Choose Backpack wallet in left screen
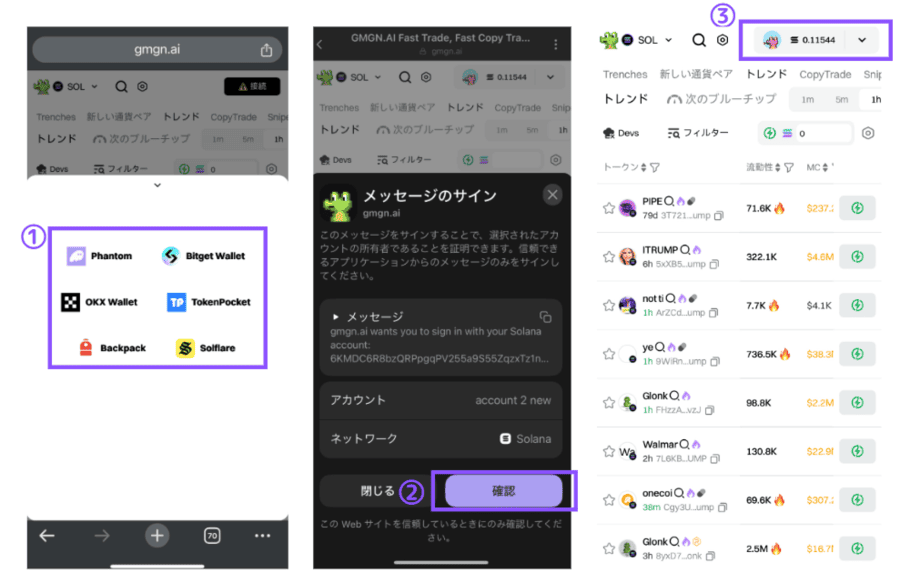Viewport: 900px width, 573px height. (112, 348)
